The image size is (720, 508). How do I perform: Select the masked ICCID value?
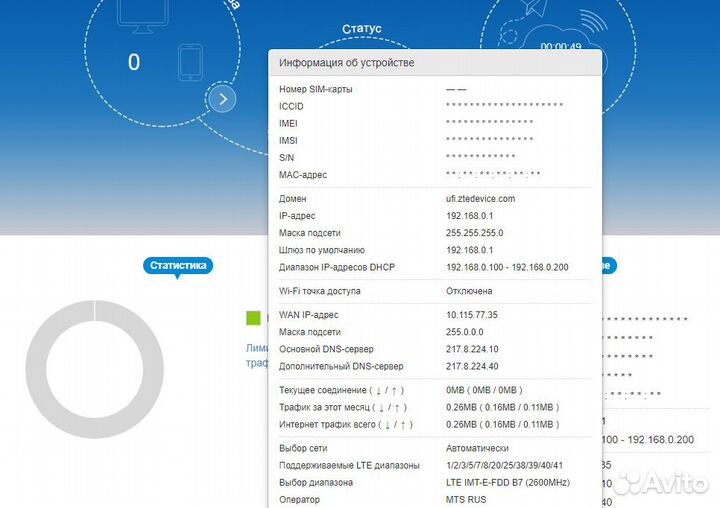pos(504,106)
